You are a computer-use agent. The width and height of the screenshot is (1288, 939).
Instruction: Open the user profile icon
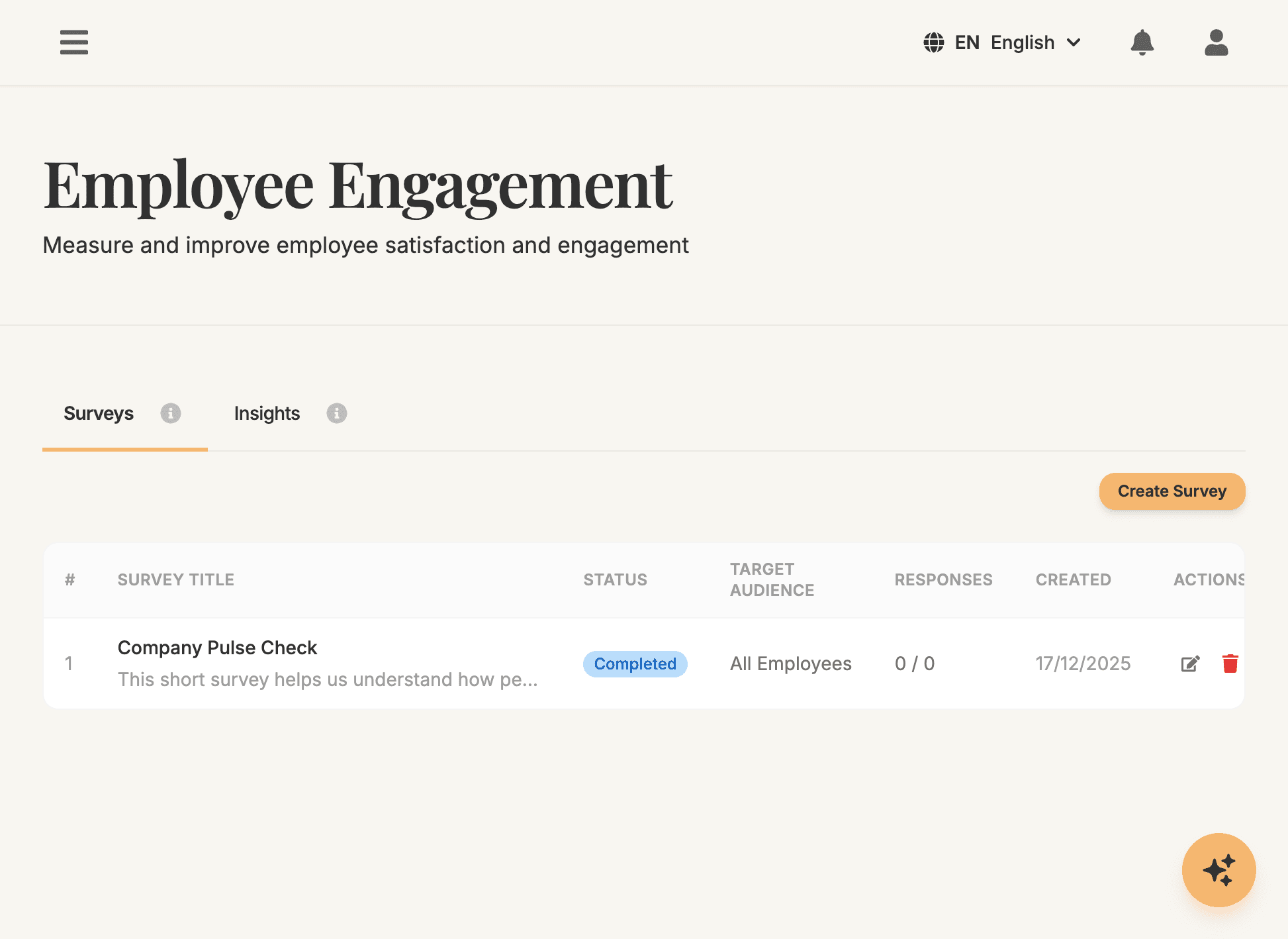[x=1216, y=42]
